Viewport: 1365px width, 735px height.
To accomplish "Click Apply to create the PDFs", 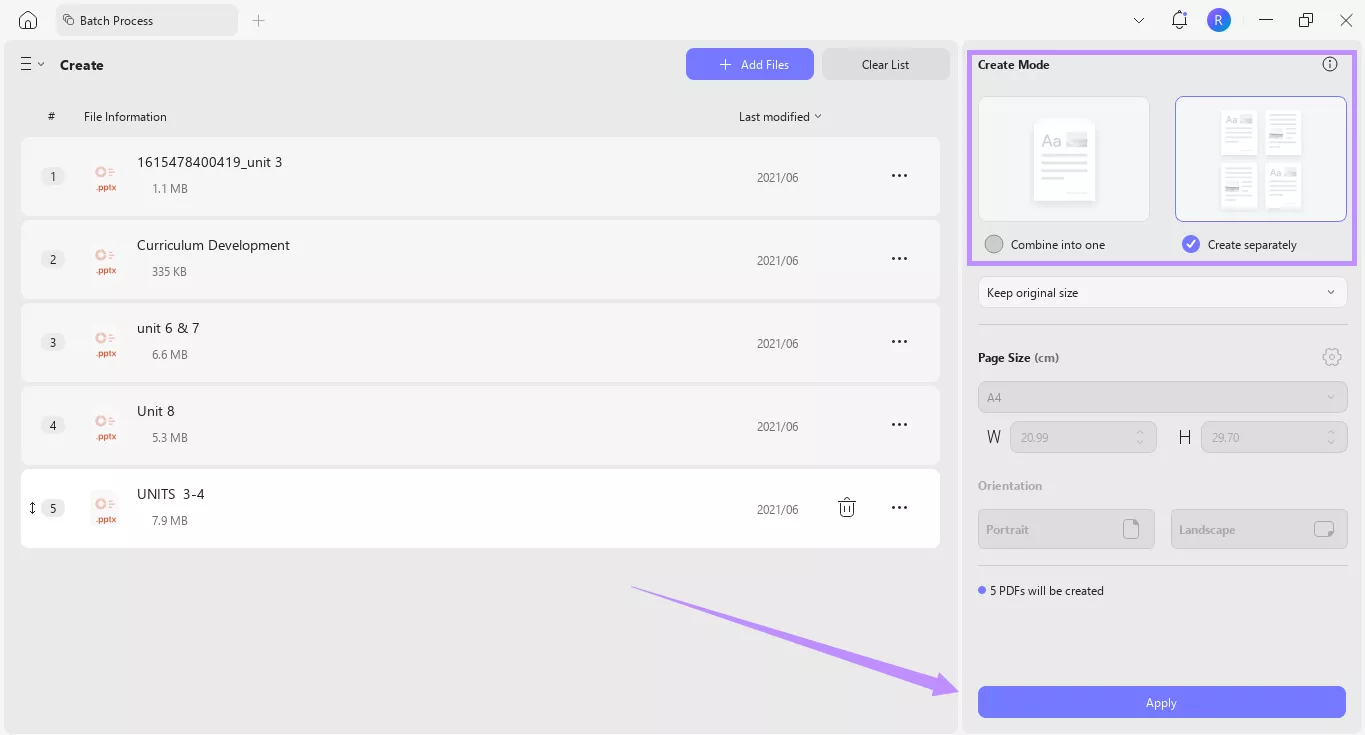I will pyautogui.click(x=1161, y=702).
